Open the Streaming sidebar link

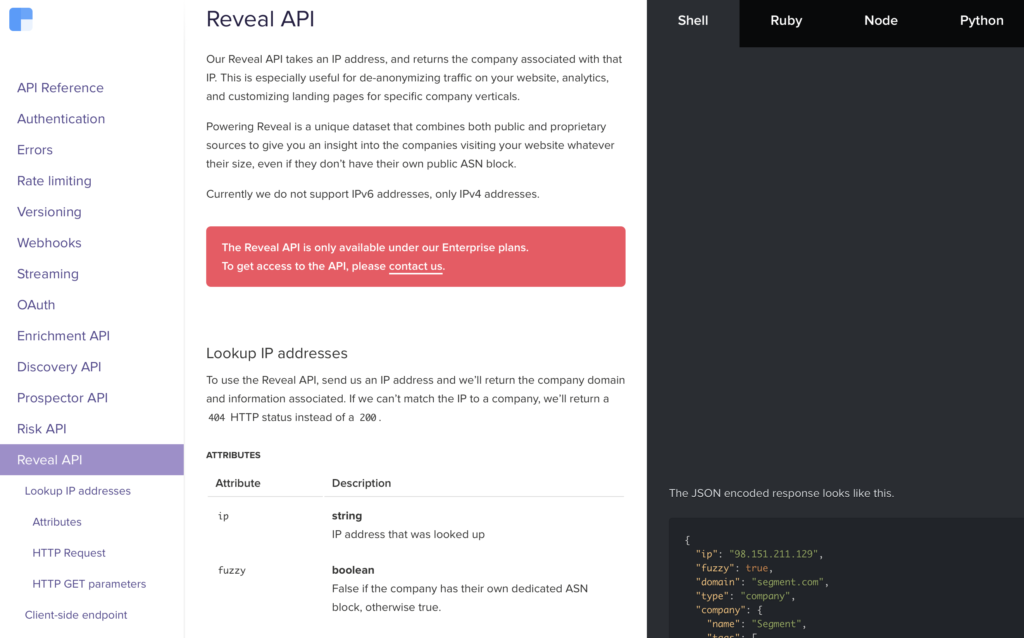pyautogui.click(x=48, y=274)
